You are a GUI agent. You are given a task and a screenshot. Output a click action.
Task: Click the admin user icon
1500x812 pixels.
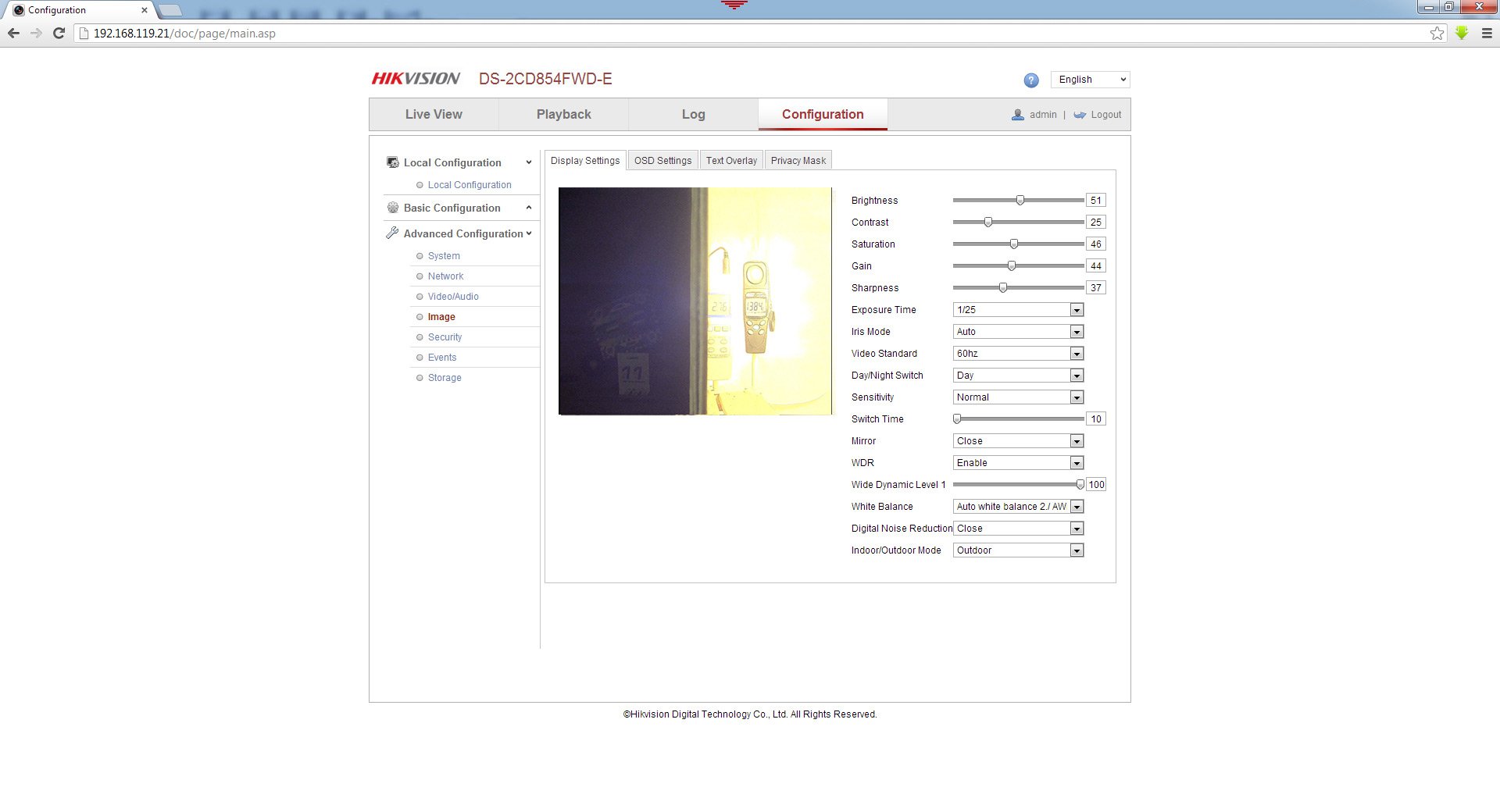coord(1018,115)
